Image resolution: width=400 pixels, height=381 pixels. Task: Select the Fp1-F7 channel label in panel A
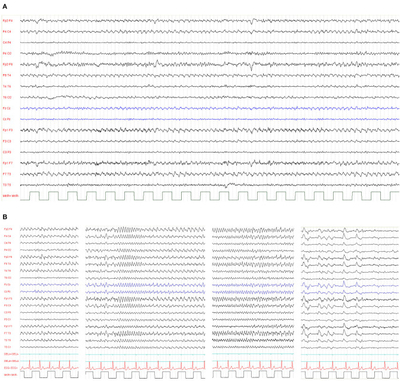click(x=8, y=163)
